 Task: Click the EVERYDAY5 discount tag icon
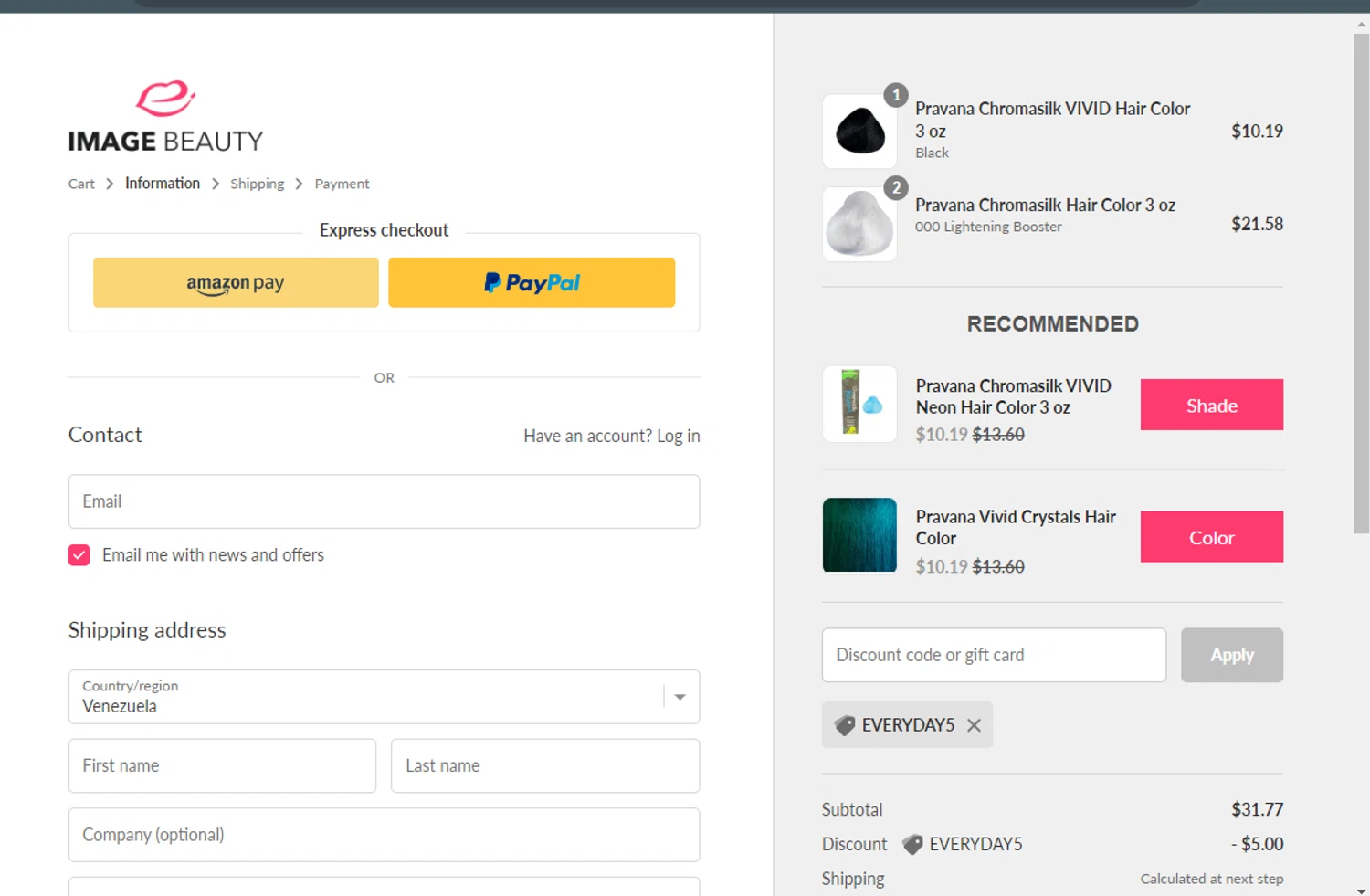click(x=845, y=725)
